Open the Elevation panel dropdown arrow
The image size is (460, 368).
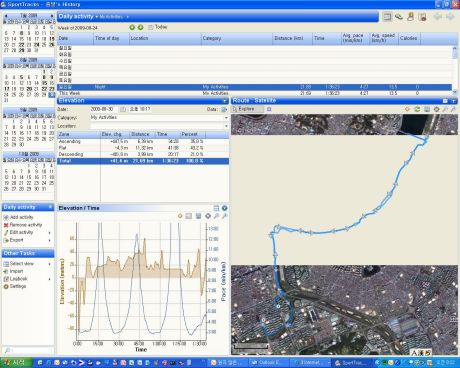[x=225, y=101]
